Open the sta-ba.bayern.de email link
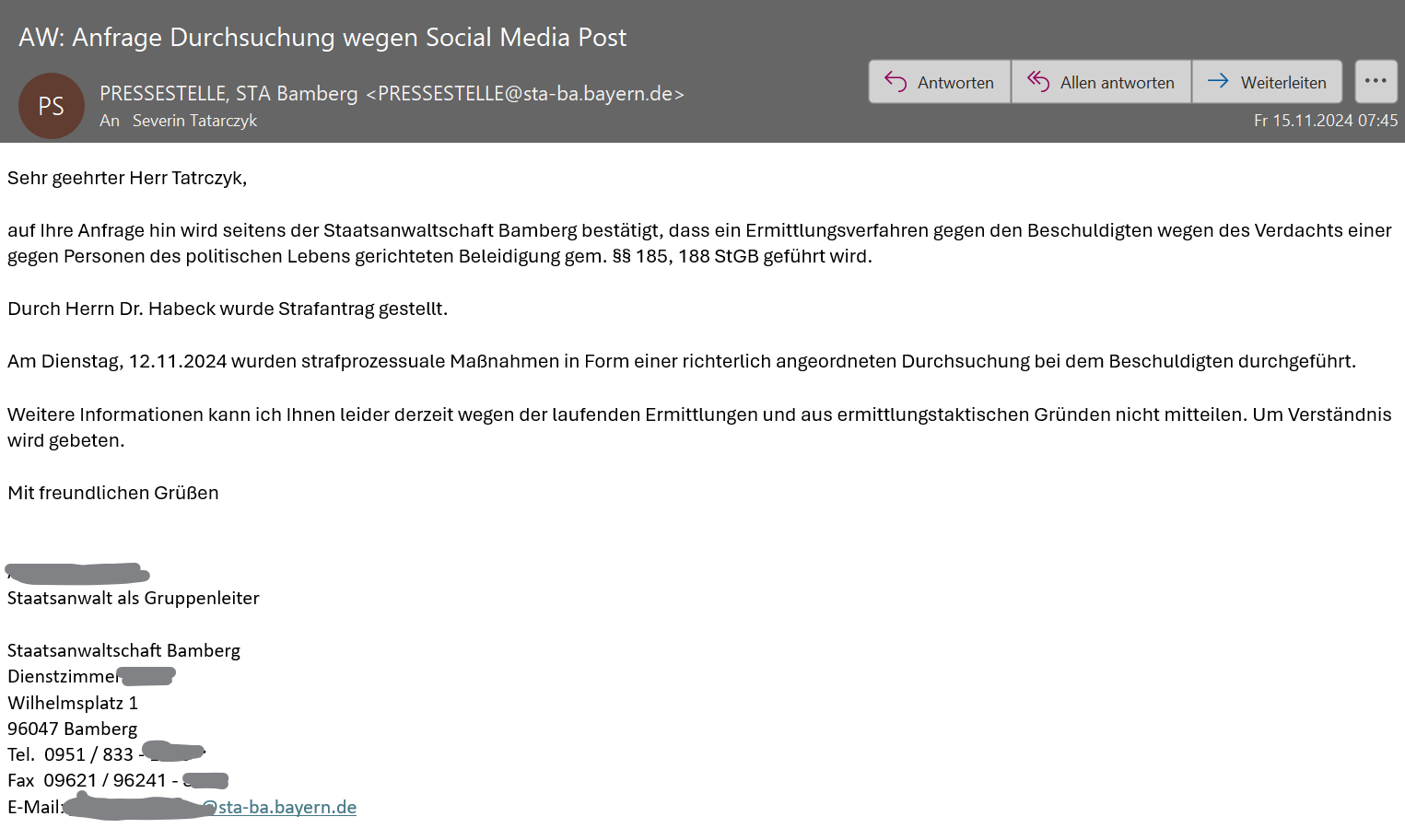1405x840 pixels. [x=279, y=807]
